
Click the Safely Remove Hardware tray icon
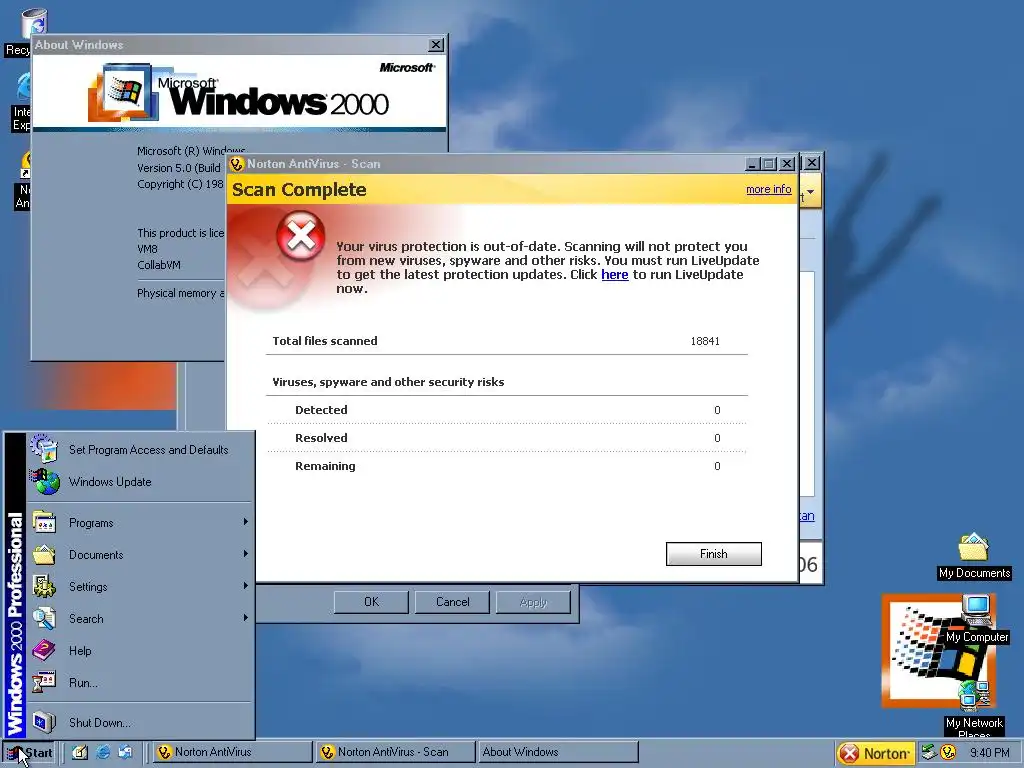tap(929, 752)
